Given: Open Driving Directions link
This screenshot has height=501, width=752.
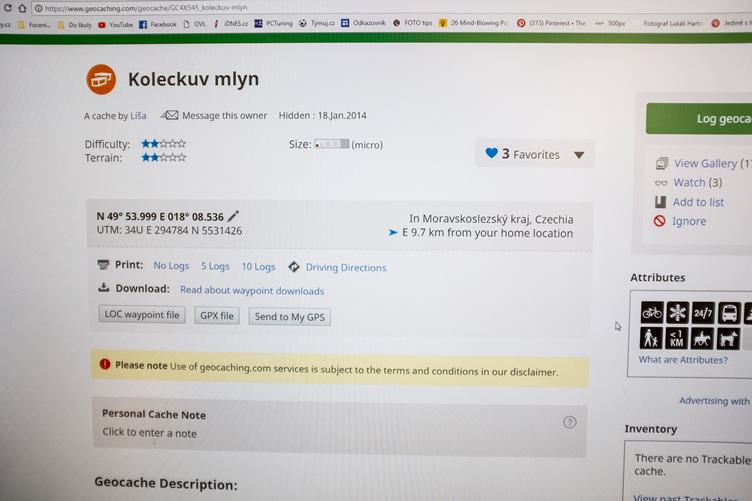Looking at the screenshot, I should [x=346, y=268].
